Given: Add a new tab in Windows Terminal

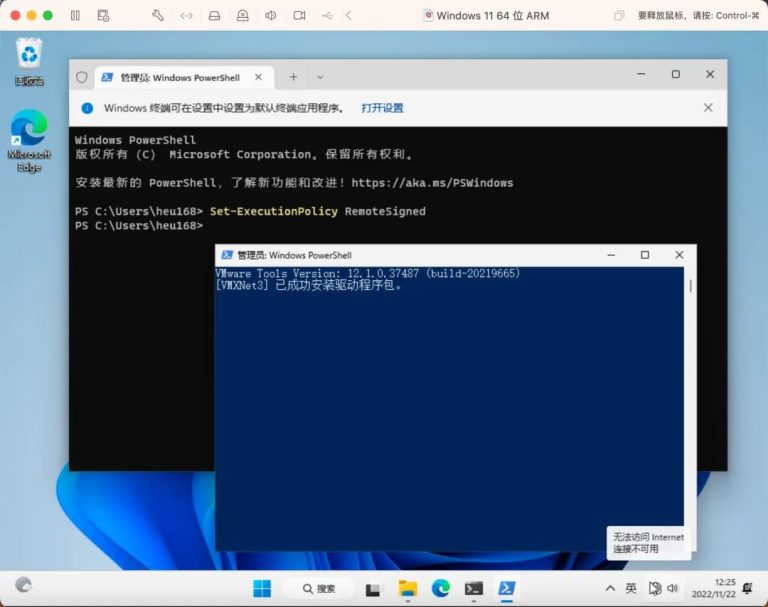Looking at the screenshot, I should tap(293, 77).
